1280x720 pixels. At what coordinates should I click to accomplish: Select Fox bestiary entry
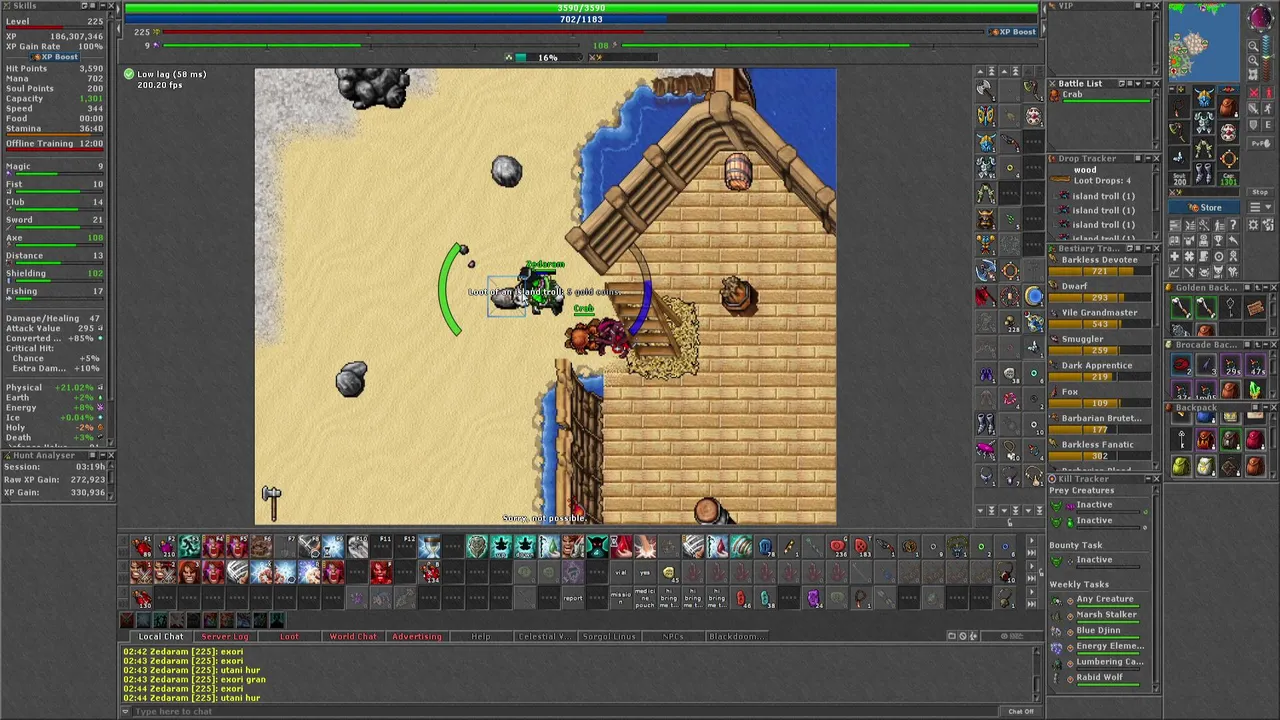pyautogui.click(x=1100, y=398)
